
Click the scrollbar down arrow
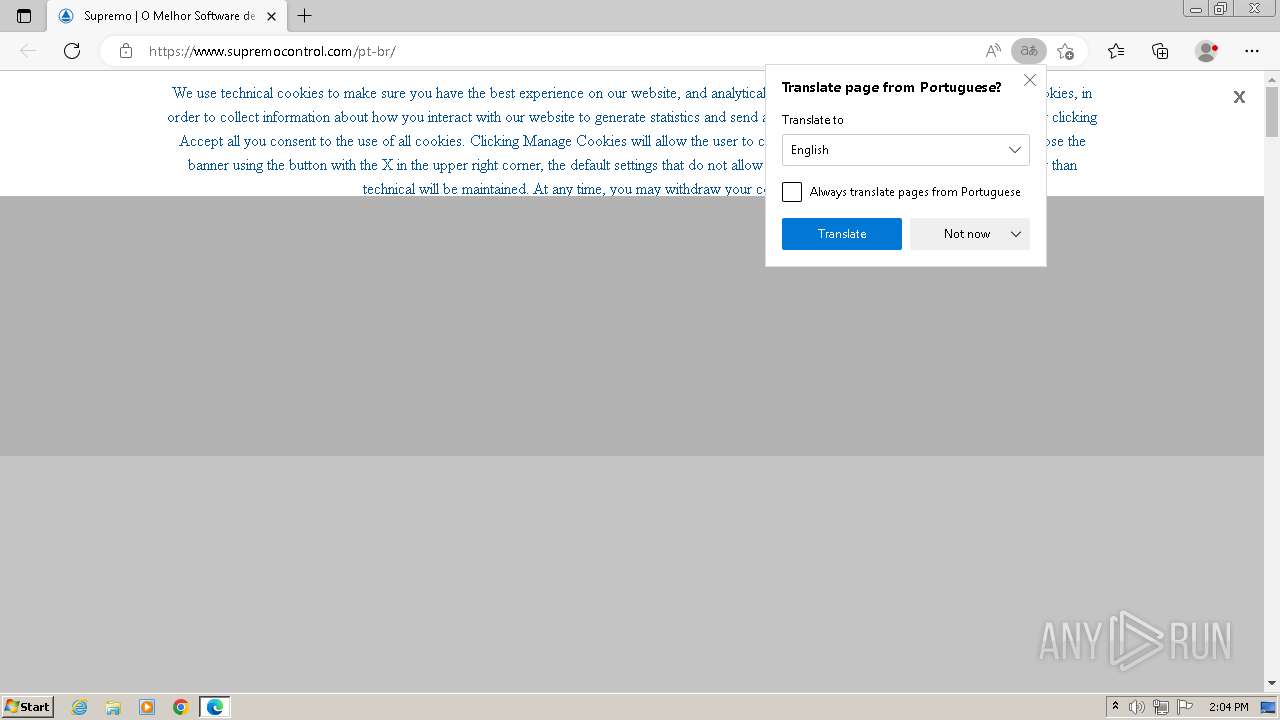pos(1272,684)
